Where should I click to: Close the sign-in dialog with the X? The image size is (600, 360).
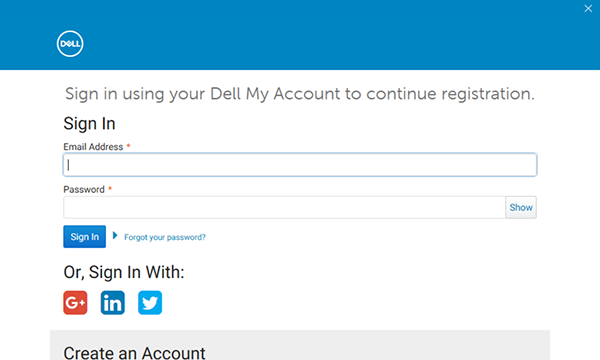[588, 8]
